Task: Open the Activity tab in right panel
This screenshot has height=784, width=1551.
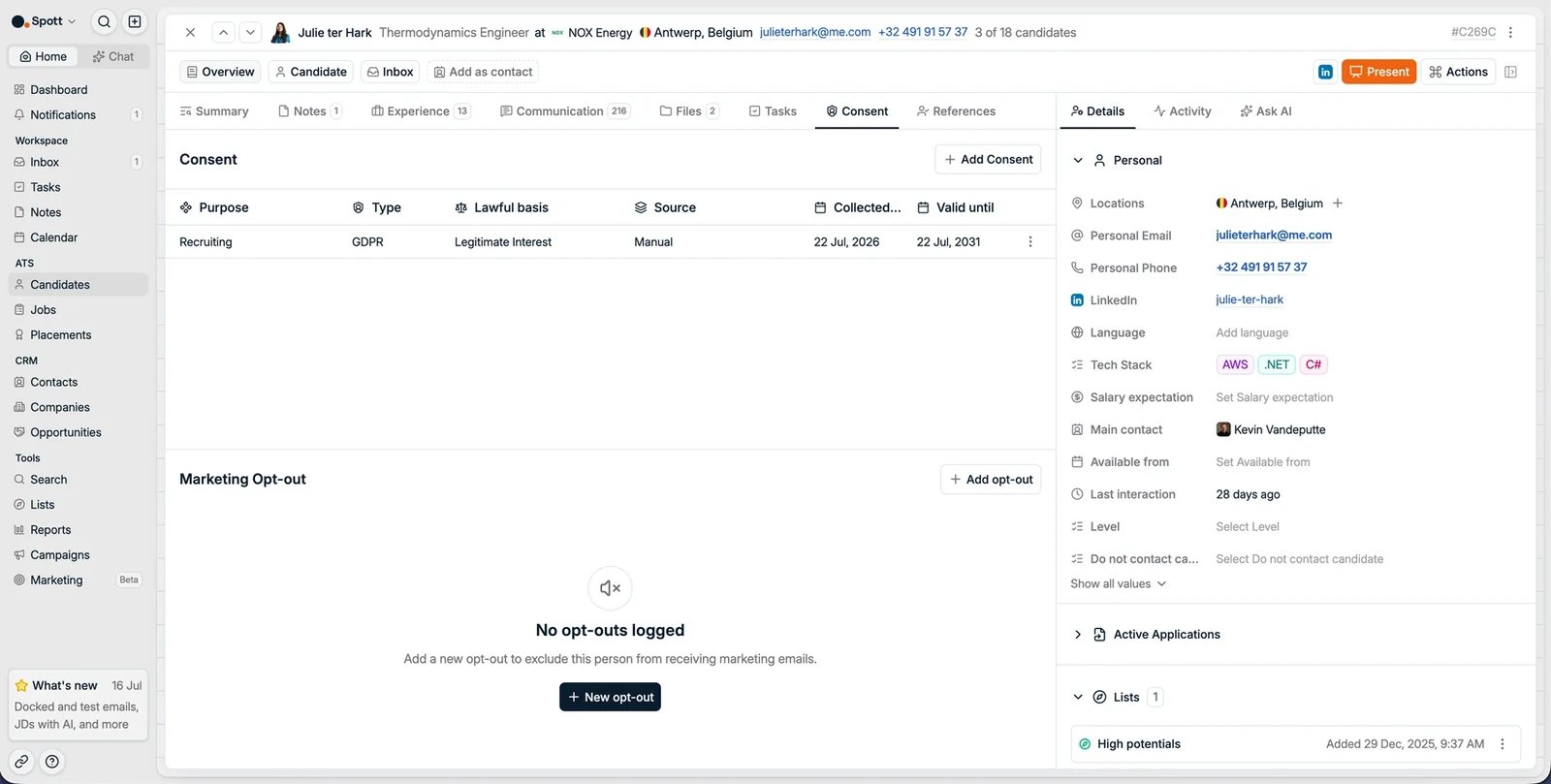Action: point(1183,111)
